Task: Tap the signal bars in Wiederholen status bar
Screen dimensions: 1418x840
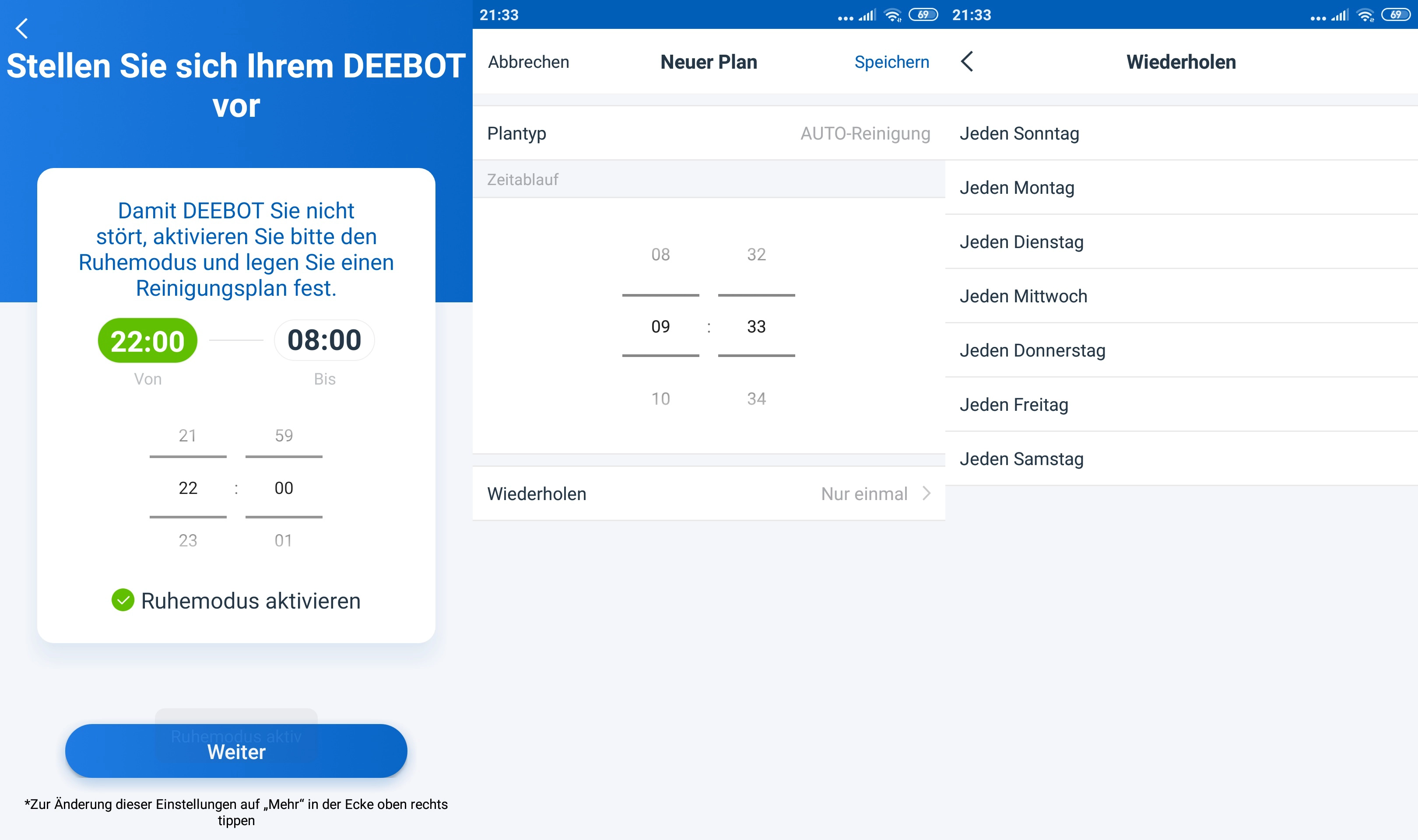Action: (x=1339, y=15)
